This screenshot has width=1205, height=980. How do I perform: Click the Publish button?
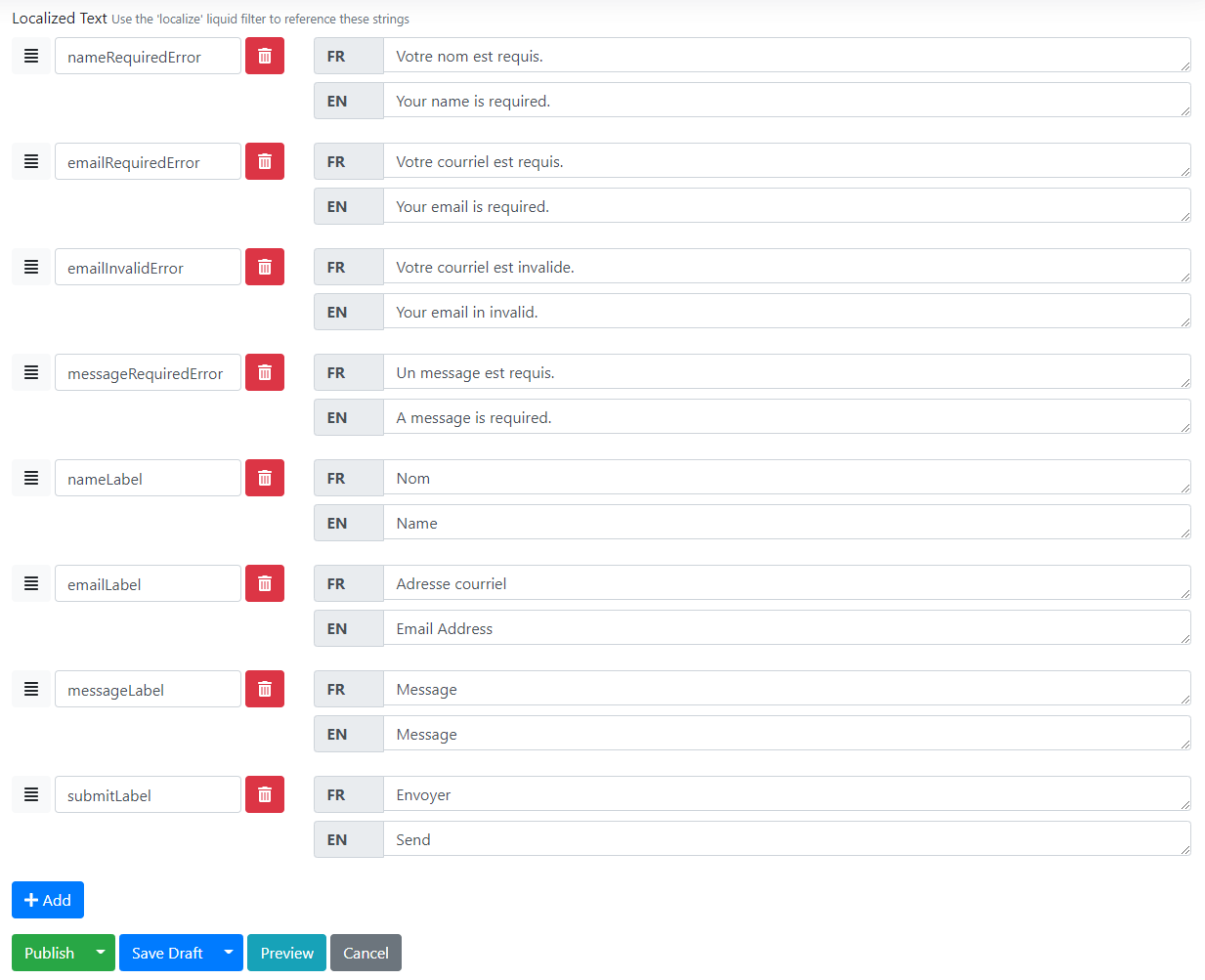(49, 953)
